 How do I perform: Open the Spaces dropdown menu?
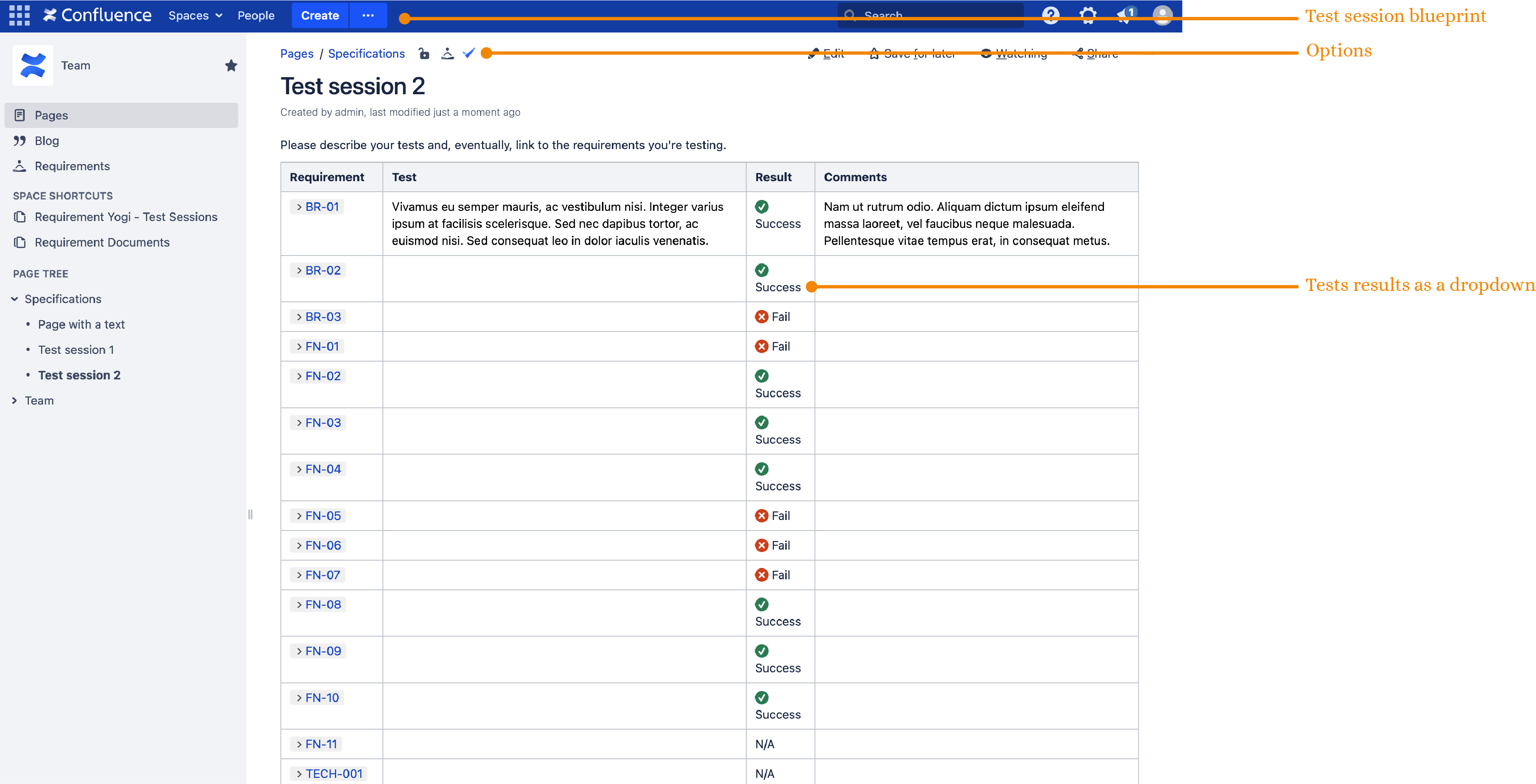[x=195, y=15]
